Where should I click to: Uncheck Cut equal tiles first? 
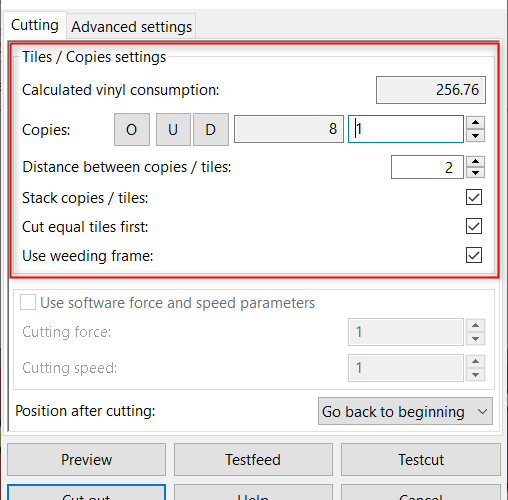474,226
